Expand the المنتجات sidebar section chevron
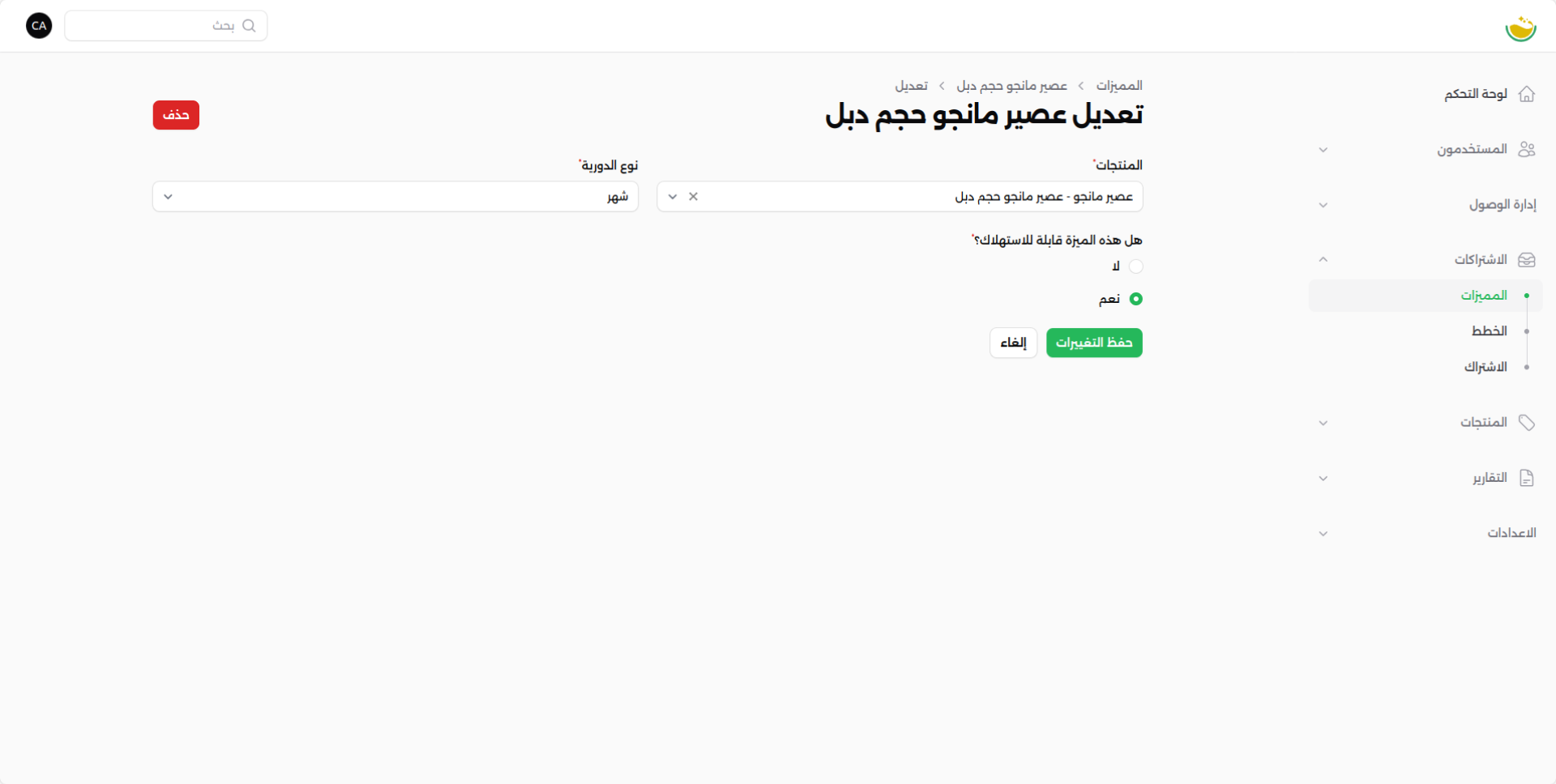The image size is (1556, 784). [1323, 423]
